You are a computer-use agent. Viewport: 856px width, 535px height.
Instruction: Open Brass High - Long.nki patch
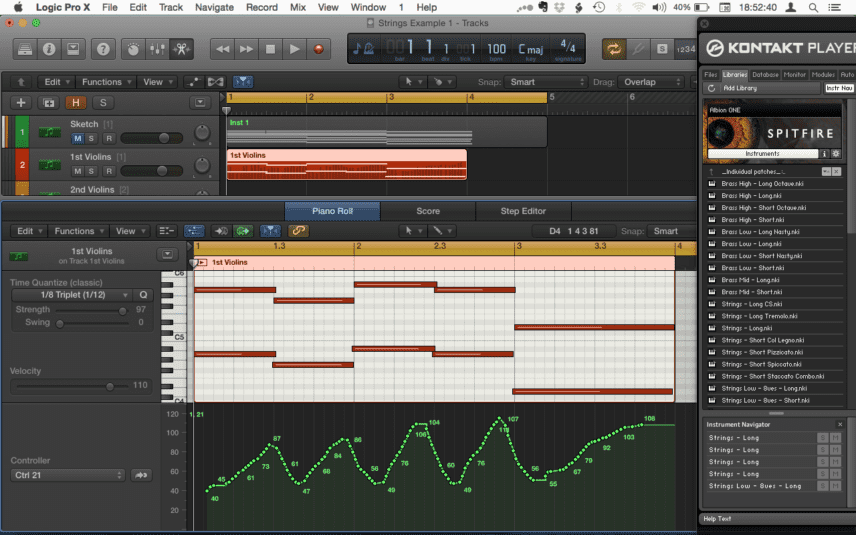coord(751,195)
